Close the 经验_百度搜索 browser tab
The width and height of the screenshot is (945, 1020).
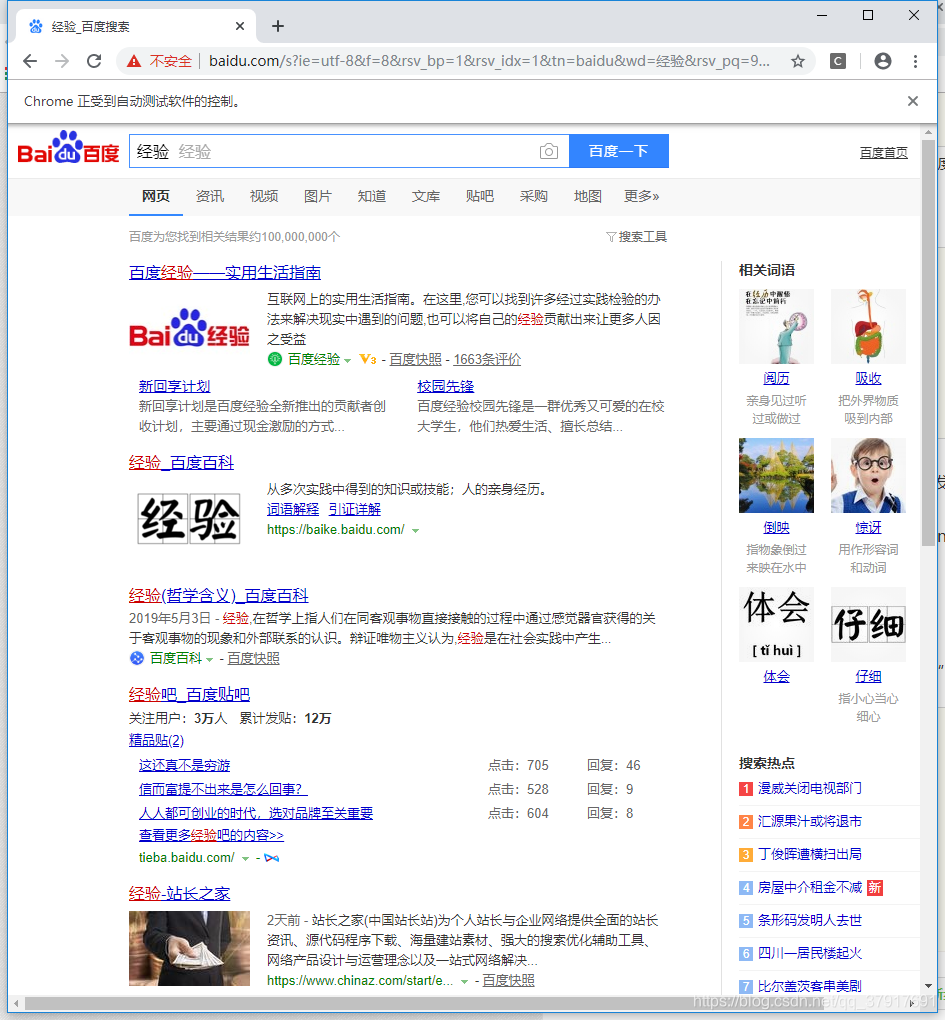tap(240, 26)
